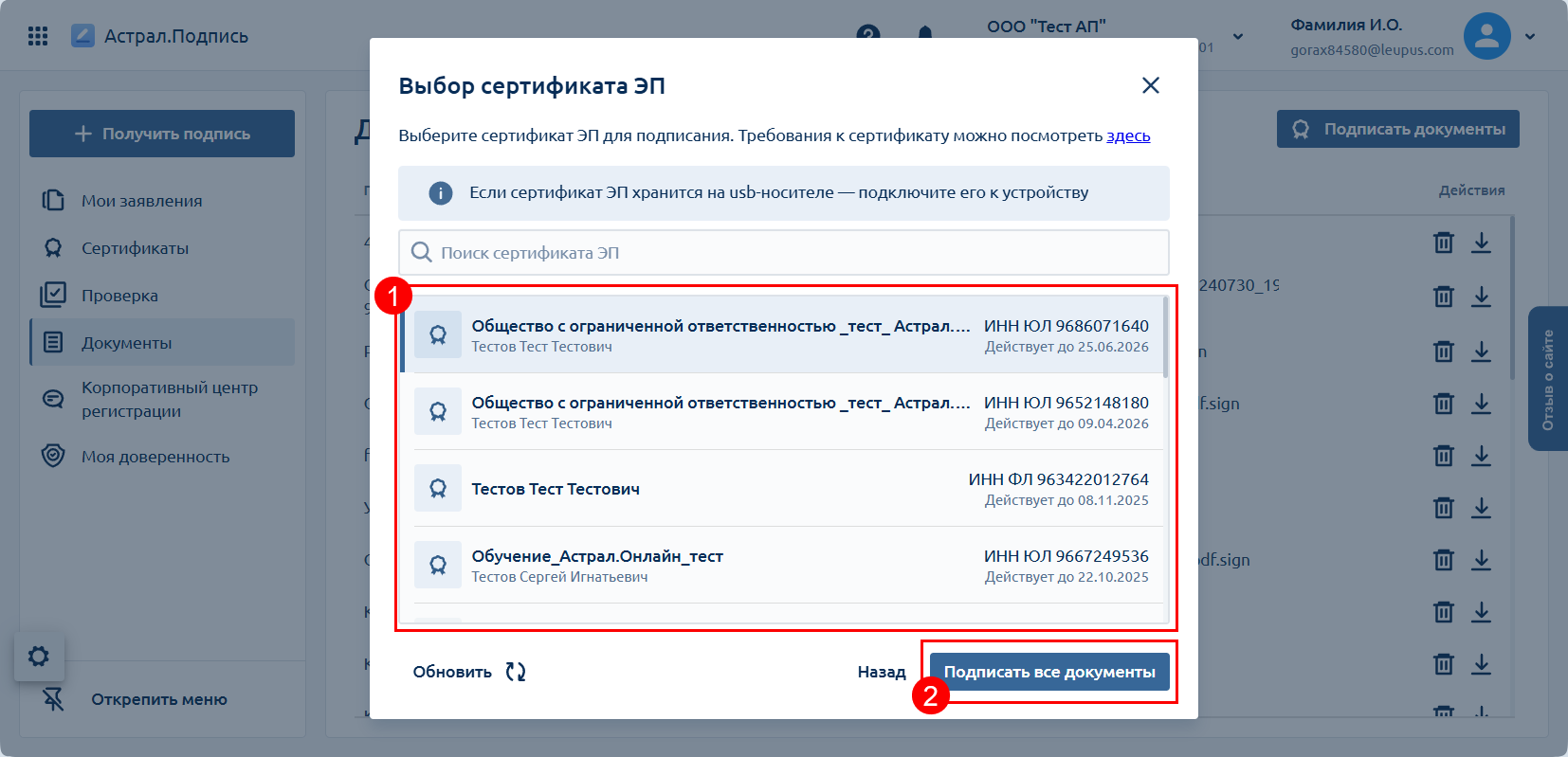Image resolution: width=1568 pixels, height=757 pixels.
Task: Select certificate with ИНН ЮЛ 9686071640
Action: pyautogui.click(x=782, y=335)
